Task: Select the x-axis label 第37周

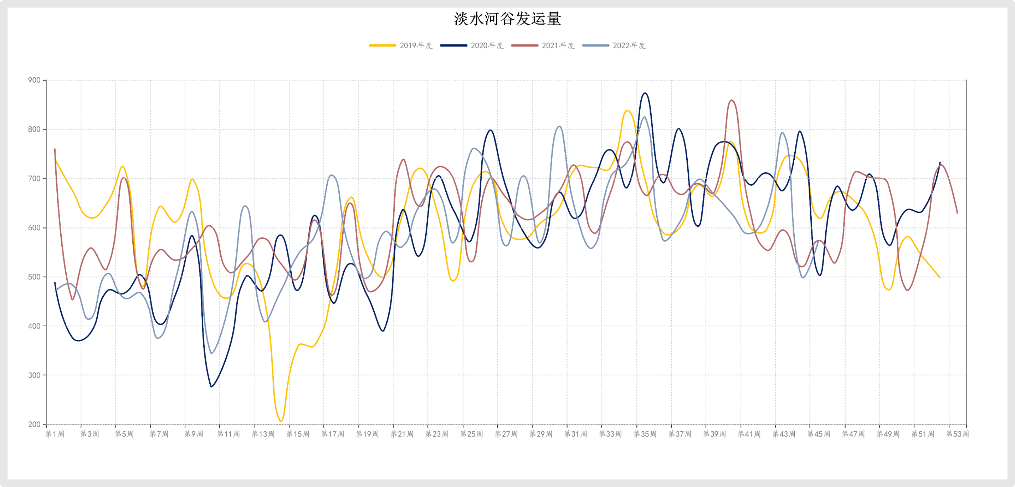Action: click(680, 433)
